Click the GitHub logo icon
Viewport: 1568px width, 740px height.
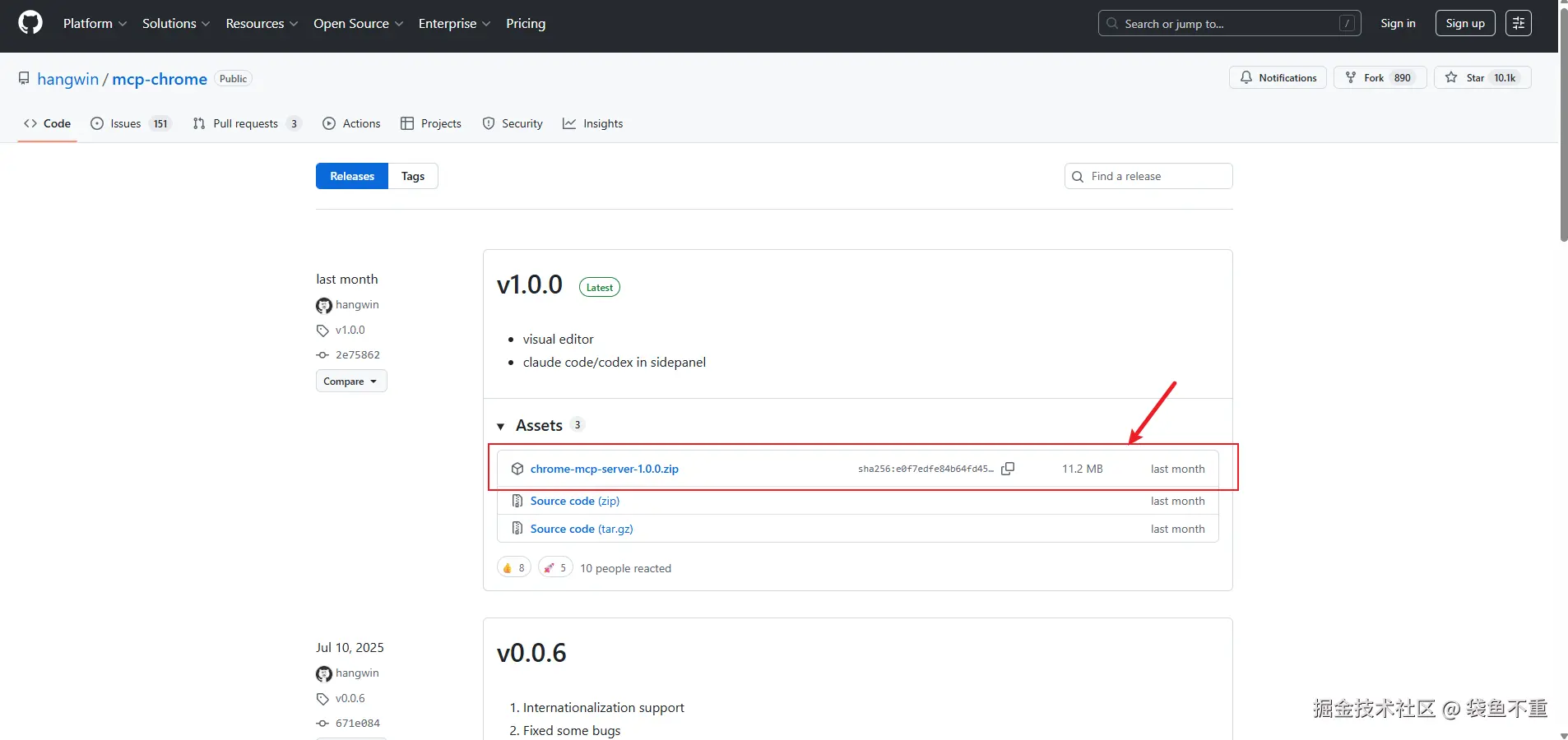coord(30,23)
